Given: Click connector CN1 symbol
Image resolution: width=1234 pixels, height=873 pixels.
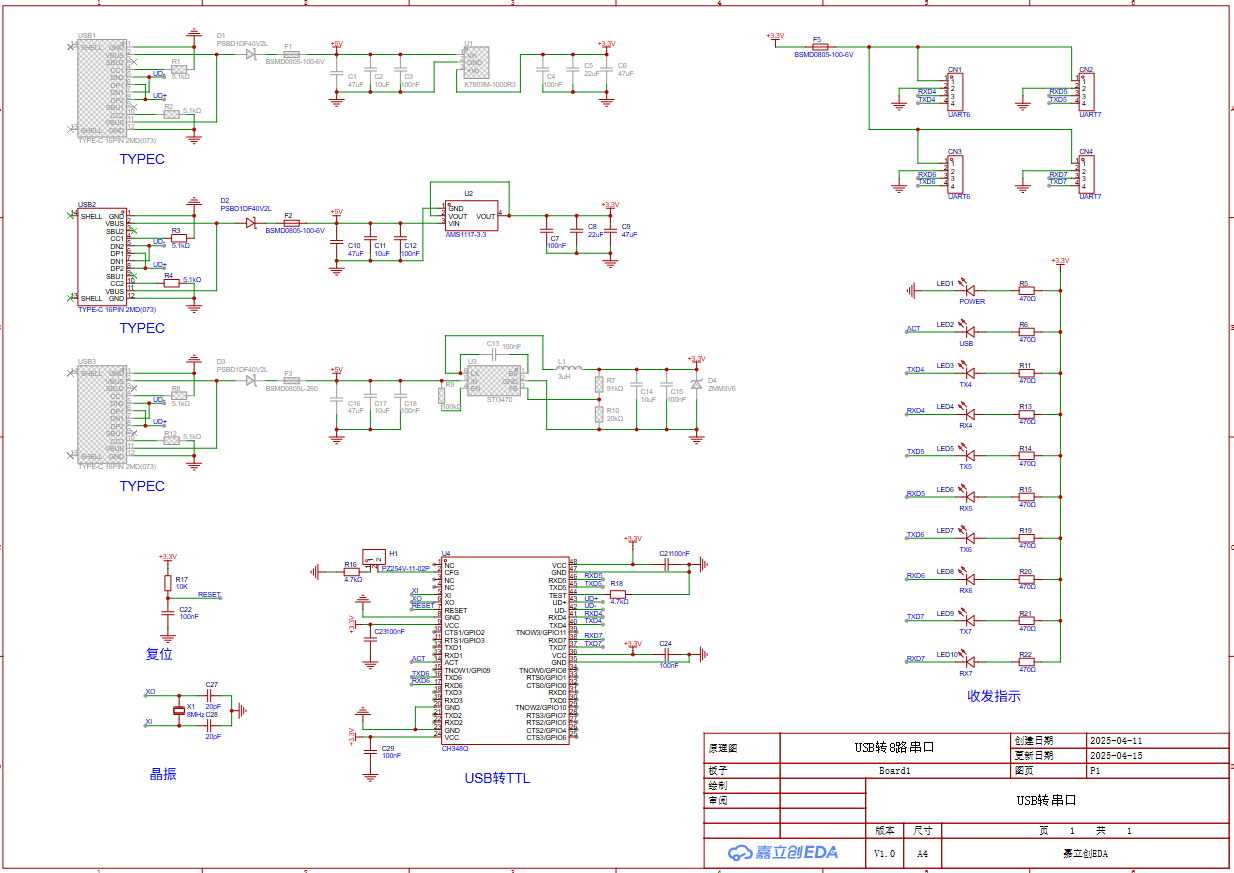Looking at the screenshot, I should [x=954, y=92].
